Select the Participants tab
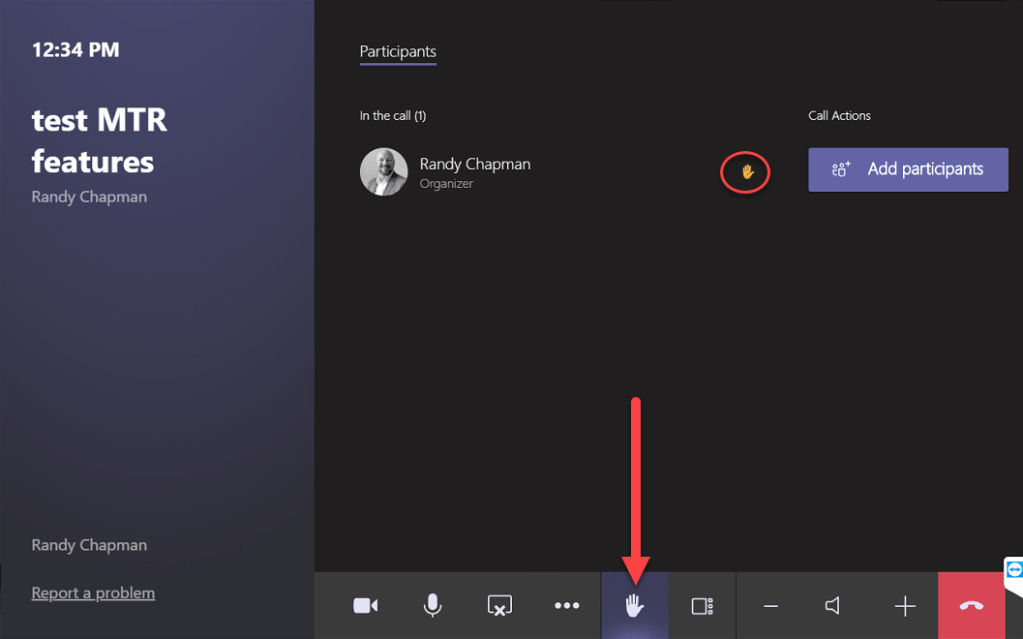The height and width of the screenshot is (639, 1023). click(398, 52)
